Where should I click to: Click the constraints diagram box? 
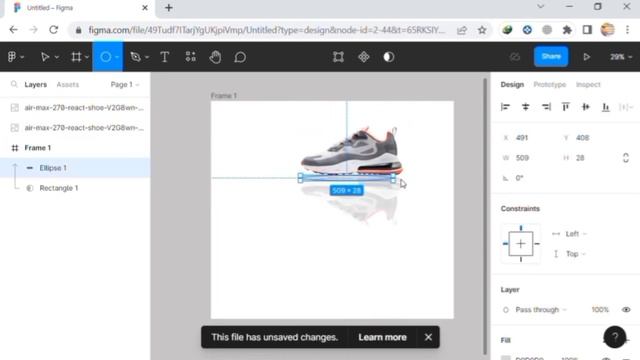click(x=521, y=244)
